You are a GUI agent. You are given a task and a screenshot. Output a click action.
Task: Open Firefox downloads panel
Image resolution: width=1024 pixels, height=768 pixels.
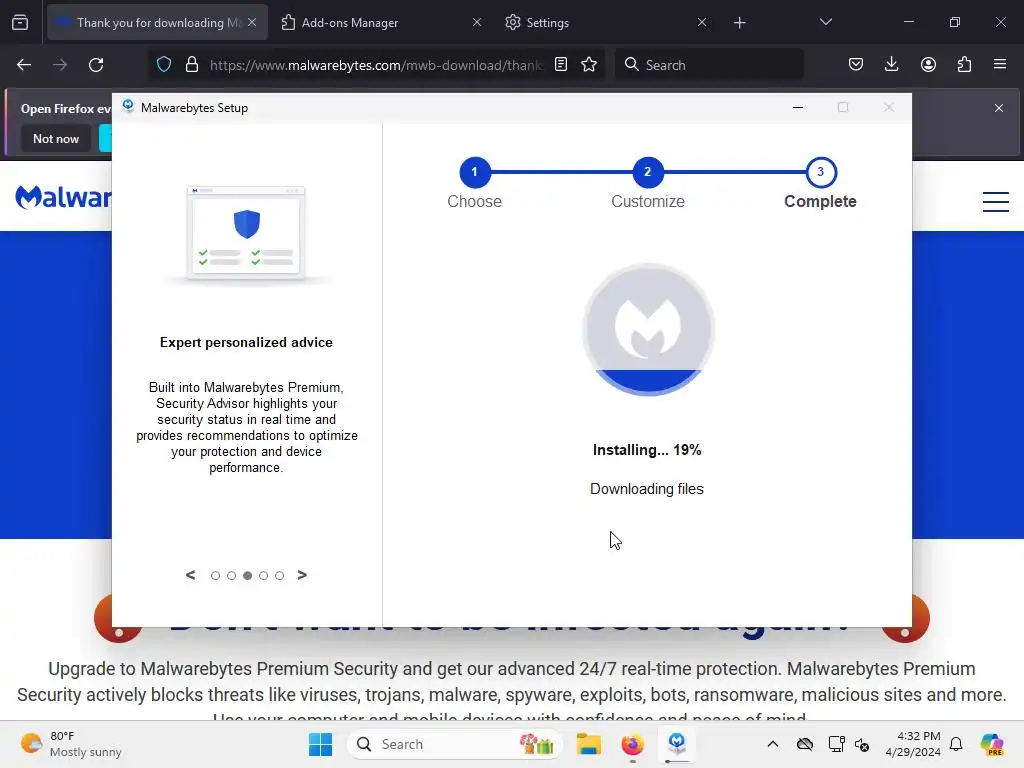point(891,64)
